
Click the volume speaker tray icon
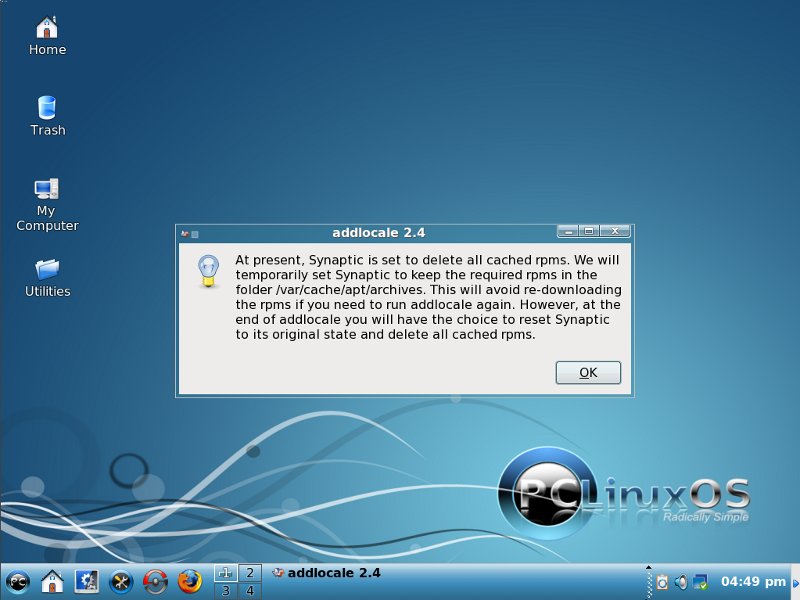(x=681, y=581)
